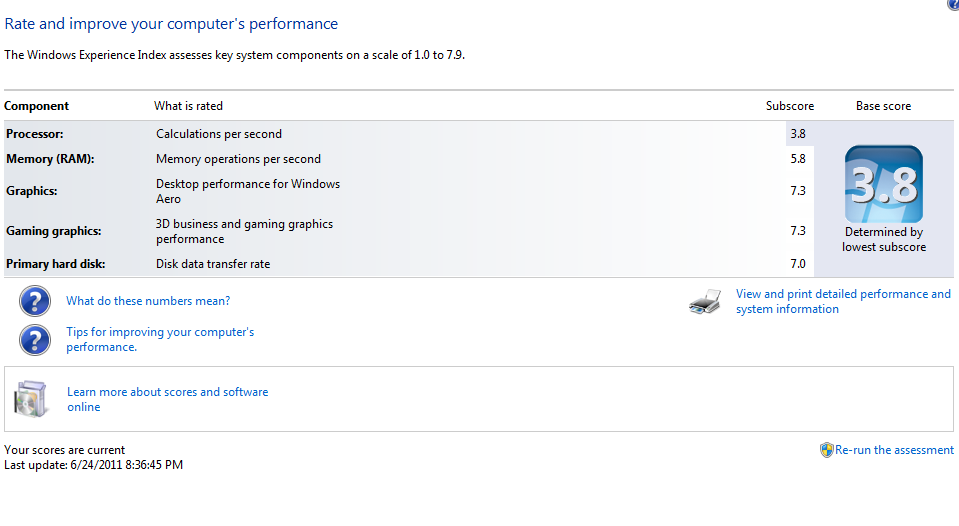The image size is (959, 526).
Task: Click question mark icon beside performance tips link
Action: pos(35,339)
